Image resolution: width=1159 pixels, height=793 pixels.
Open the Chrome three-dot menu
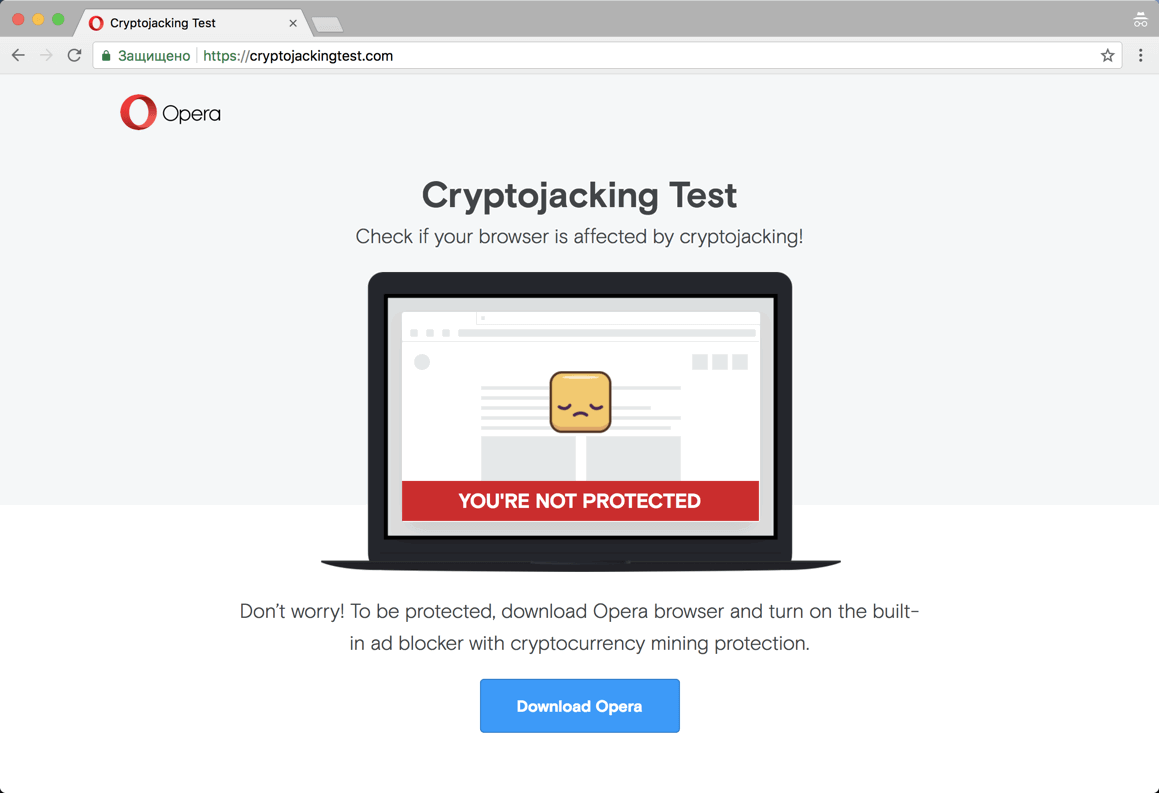1140,56
